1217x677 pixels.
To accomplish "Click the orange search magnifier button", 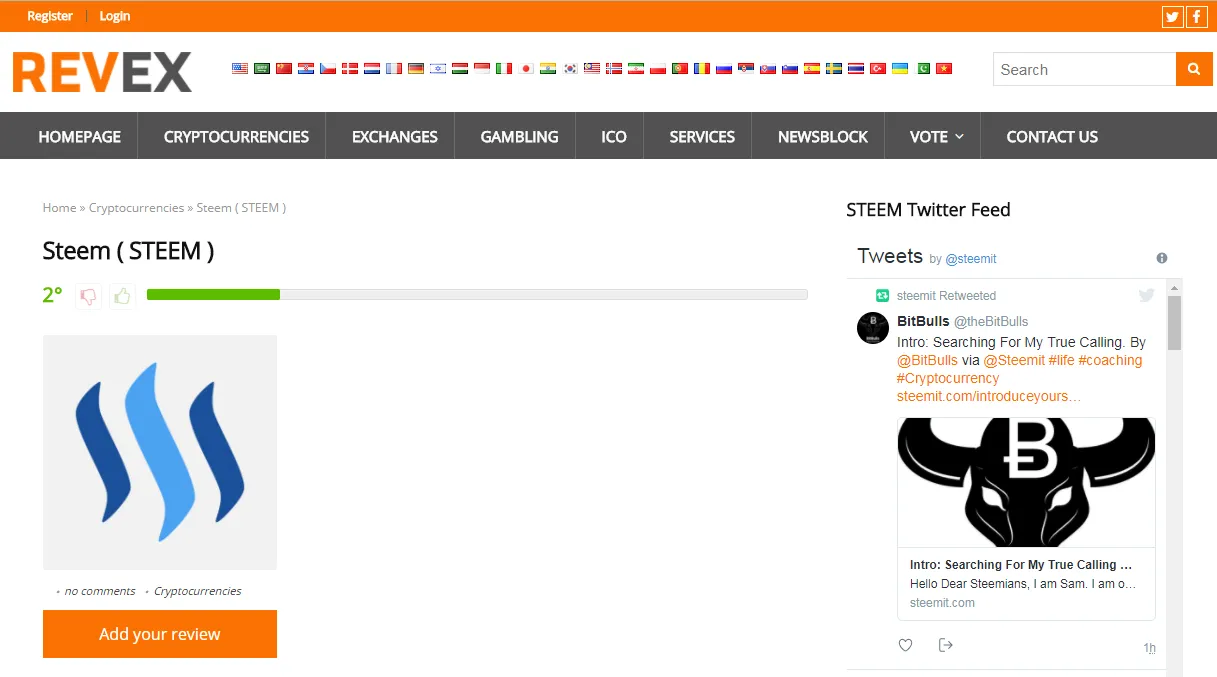I will click(x=1194, y=69).
